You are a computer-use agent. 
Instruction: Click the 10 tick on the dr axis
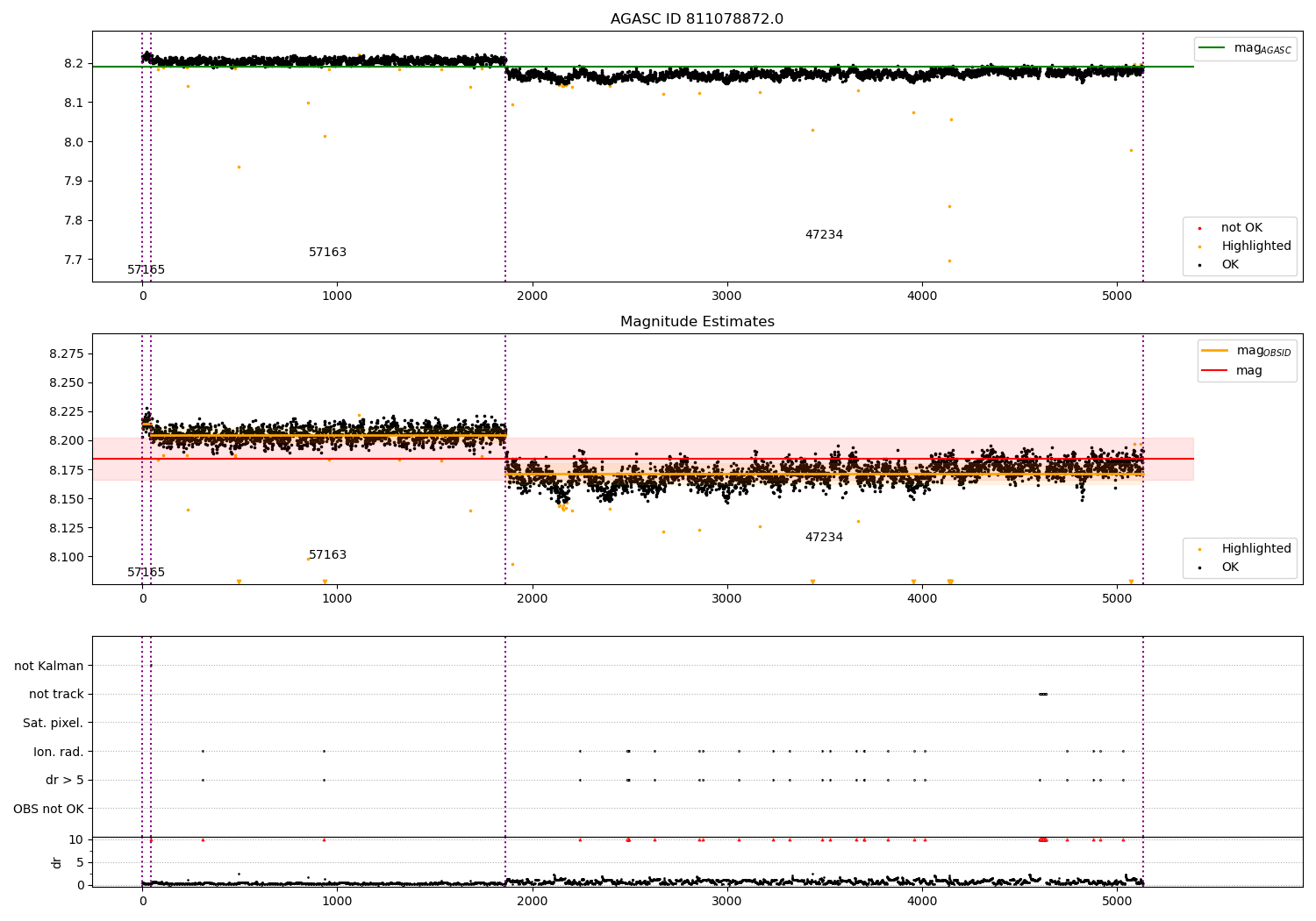[x=76, y=839]
